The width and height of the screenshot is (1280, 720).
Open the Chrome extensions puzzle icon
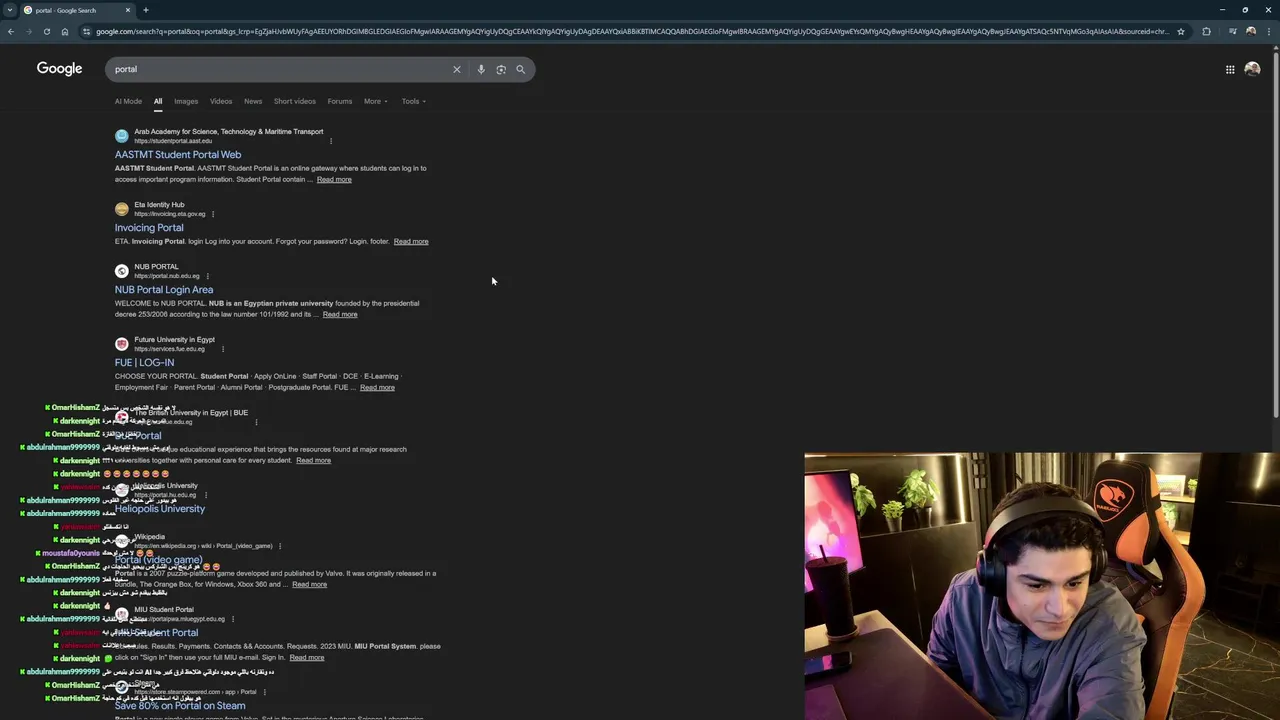1206,31
